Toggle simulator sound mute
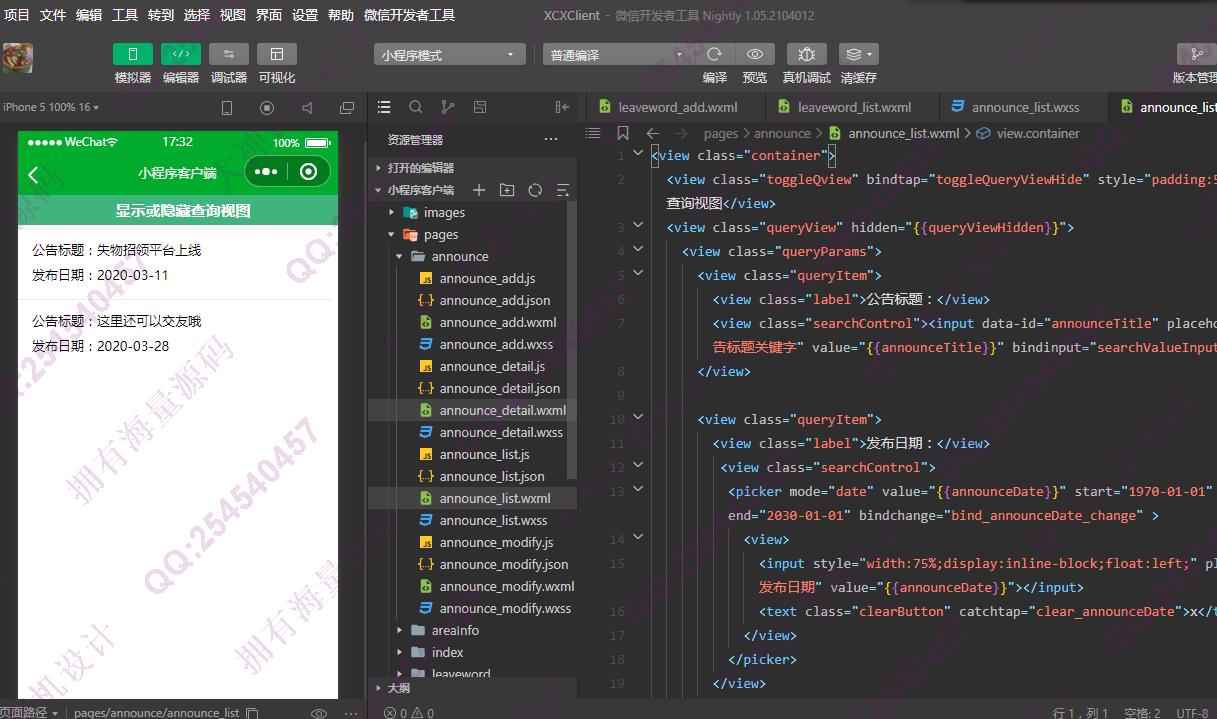1217x719 pixels. click(x=307, y=108)
